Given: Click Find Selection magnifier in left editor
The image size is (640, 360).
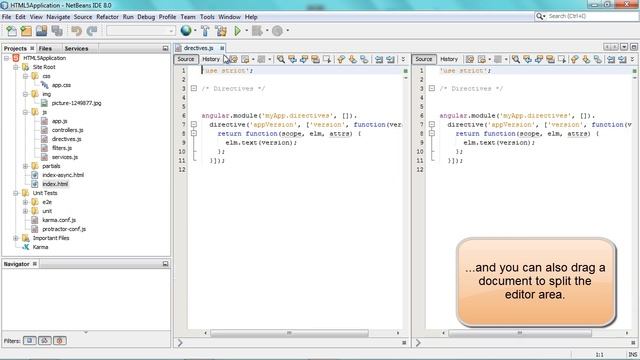Looking at the screenshot, I should [x=281, y=60].
